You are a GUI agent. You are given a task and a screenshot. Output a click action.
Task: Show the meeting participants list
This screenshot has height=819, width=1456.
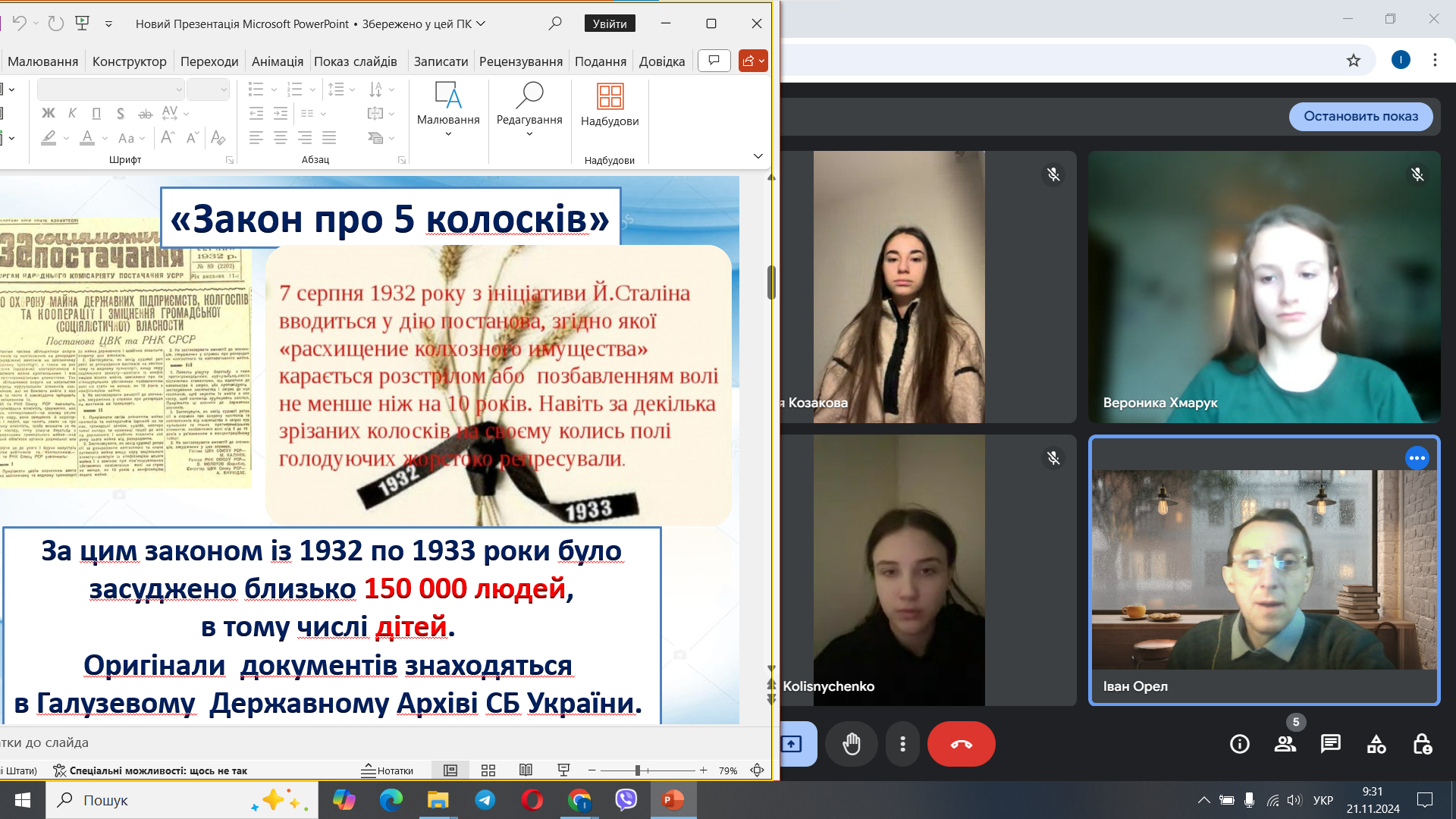pos(1285,744)
